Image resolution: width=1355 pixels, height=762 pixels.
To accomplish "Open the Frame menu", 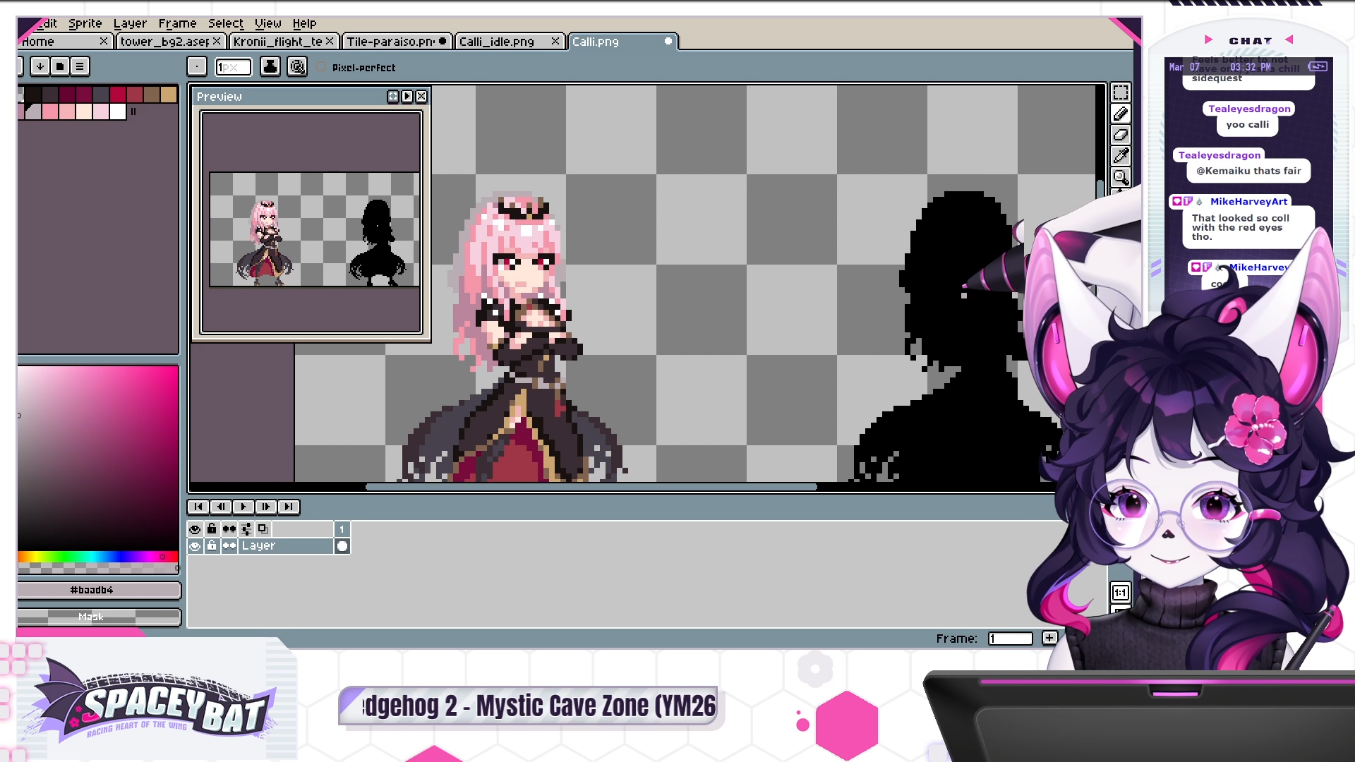I will click(x=177, y=23).
